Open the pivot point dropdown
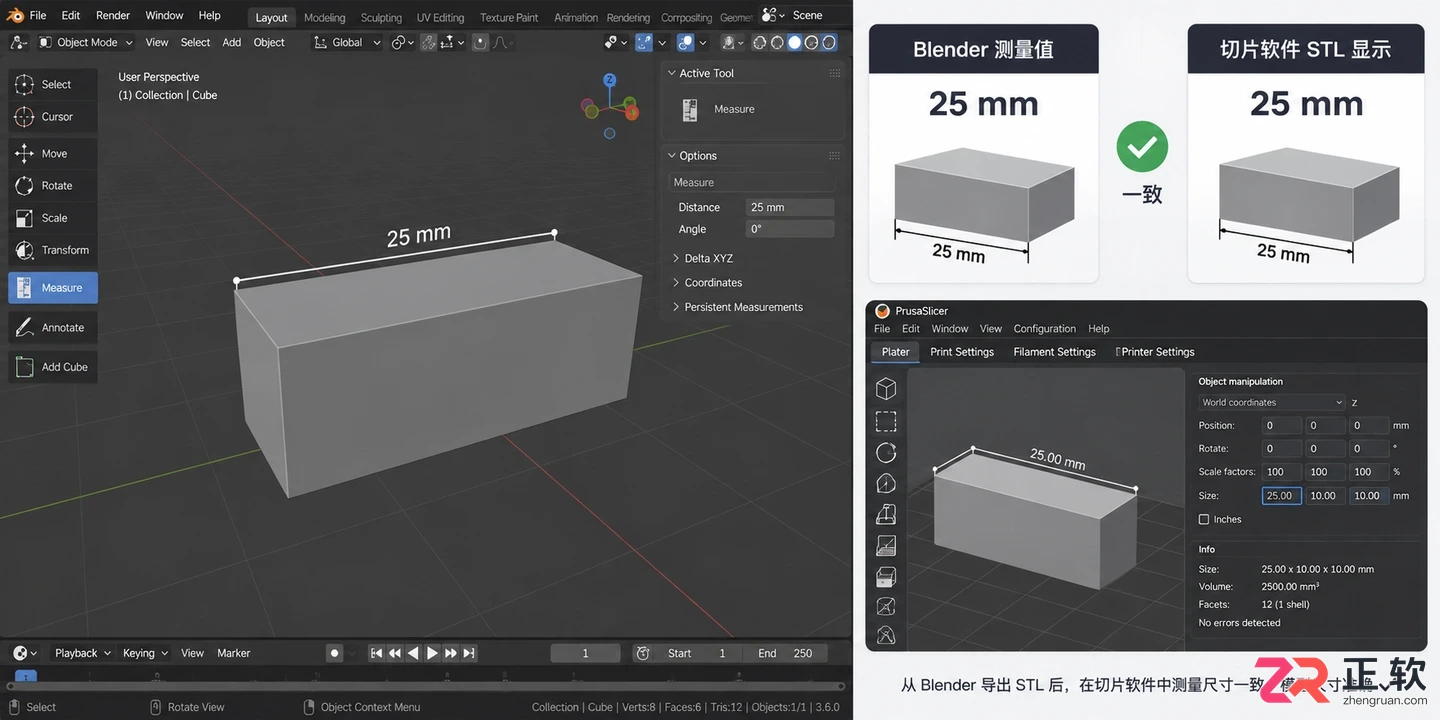1440x720 pixels. pyautogui.click(x=402, y=42)
